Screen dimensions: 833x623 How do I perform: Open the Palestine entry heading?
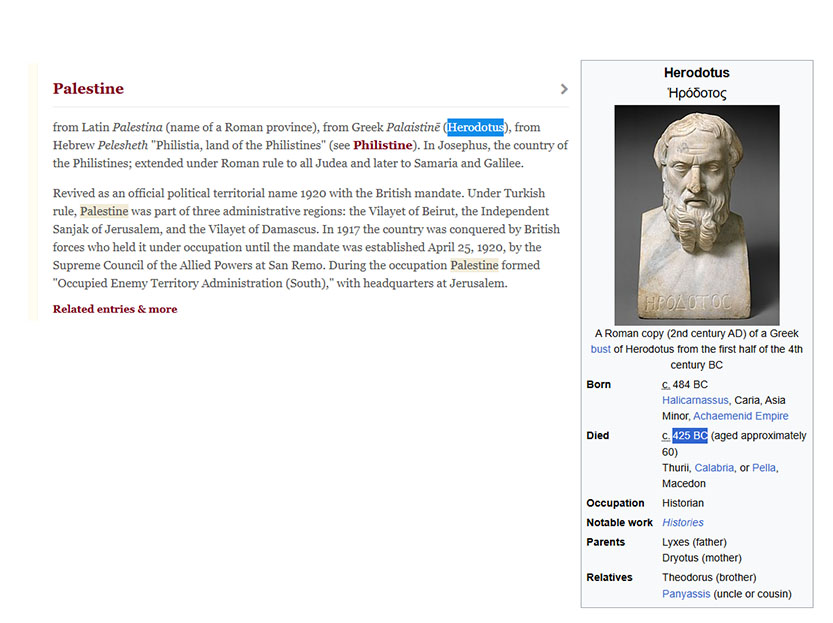[x=88, y=89]
